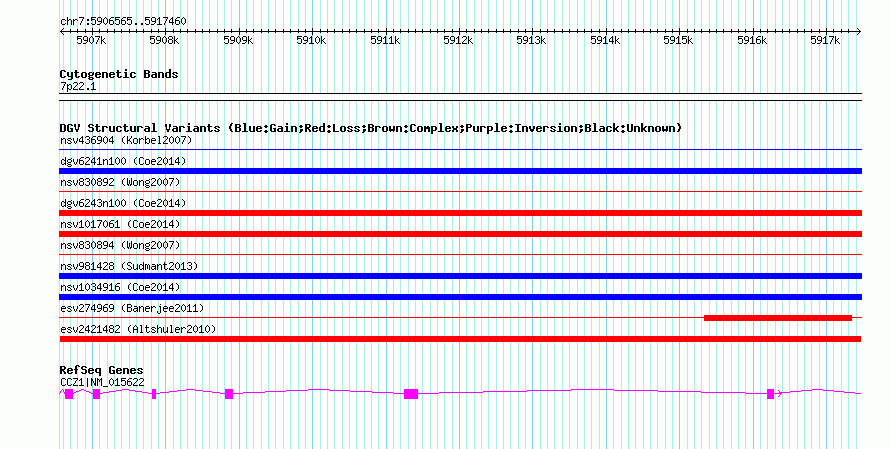Open variant nsv1017061 (Coe2014) label
Viewport: 890px width, 449px height.
click(120, 224)
